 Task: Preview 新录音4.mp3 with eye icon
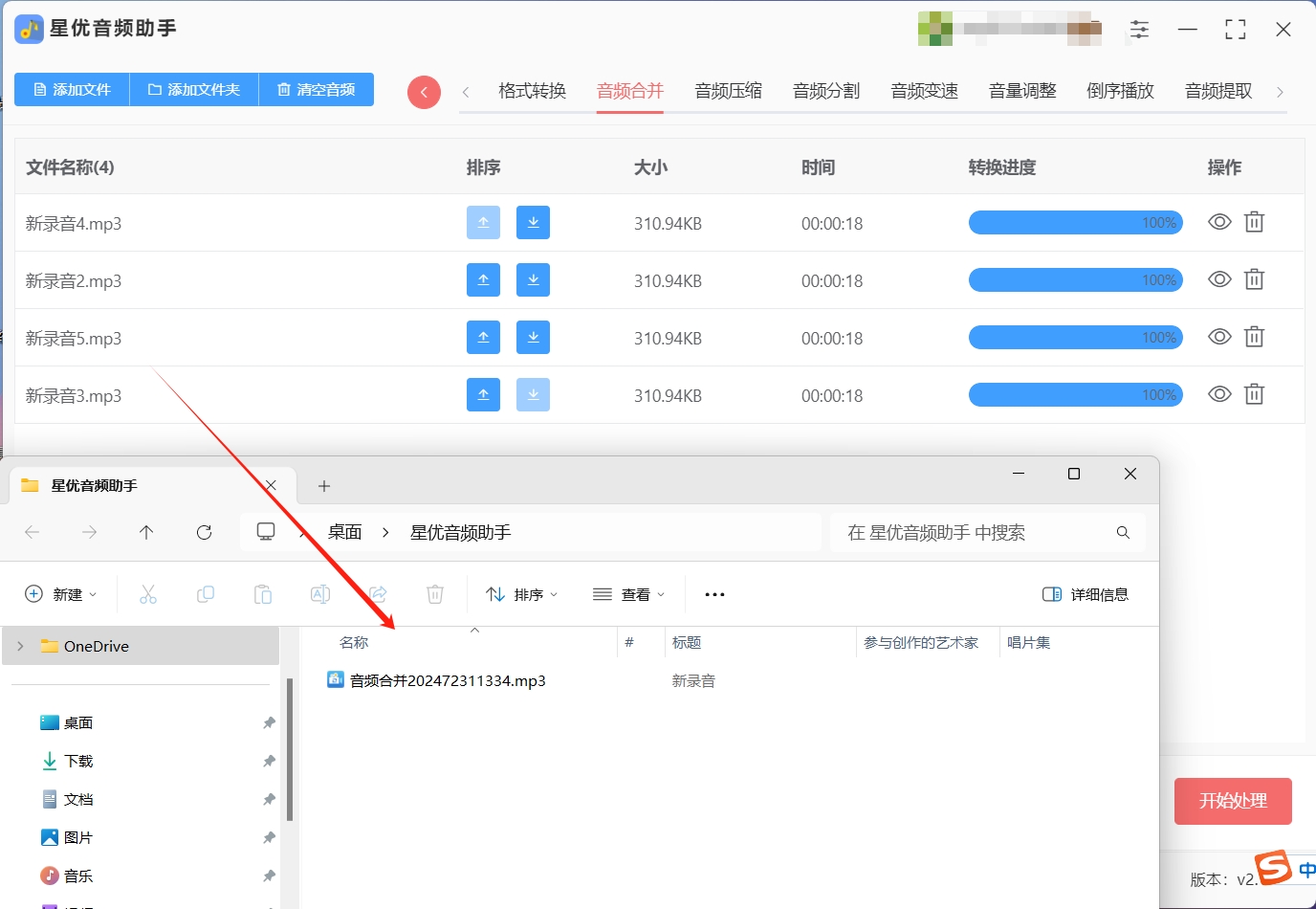(1219, 222)
